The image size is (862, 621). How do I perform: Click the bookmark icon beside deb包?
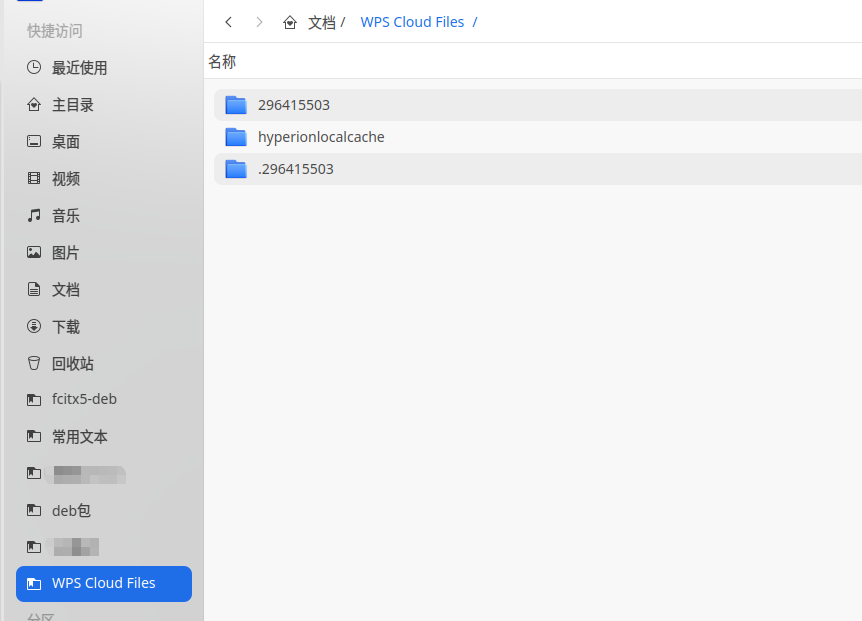tap(34, 510)
